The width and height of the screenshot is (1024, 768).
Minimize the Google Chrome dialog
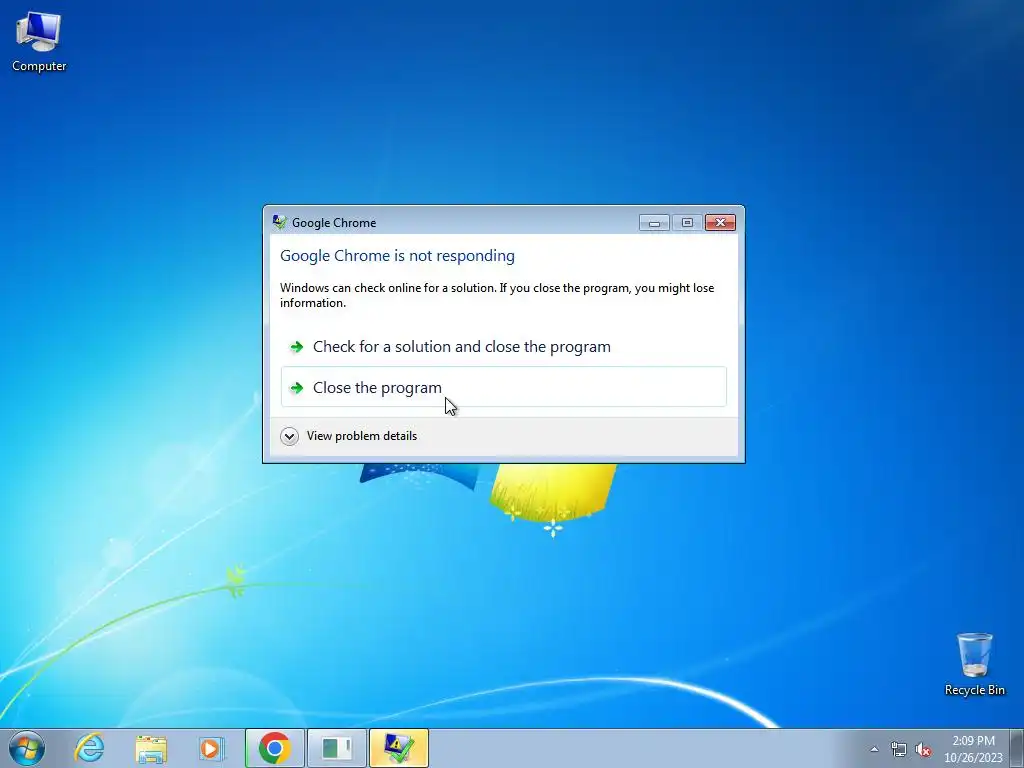point(654,223)
